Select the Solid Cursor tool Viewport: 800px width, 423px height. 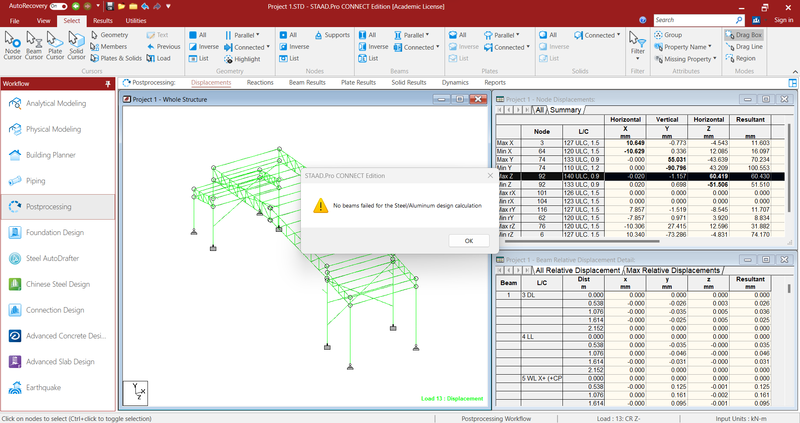(76, 45)
